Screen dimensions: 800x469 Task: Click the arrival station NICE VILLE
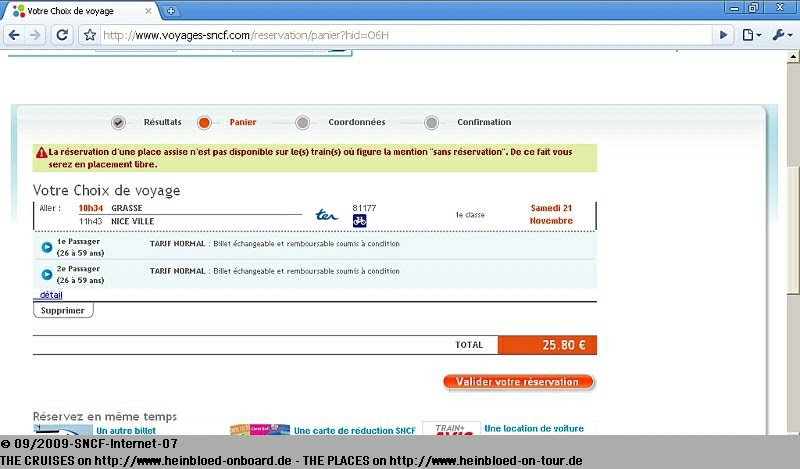point(133,221)
